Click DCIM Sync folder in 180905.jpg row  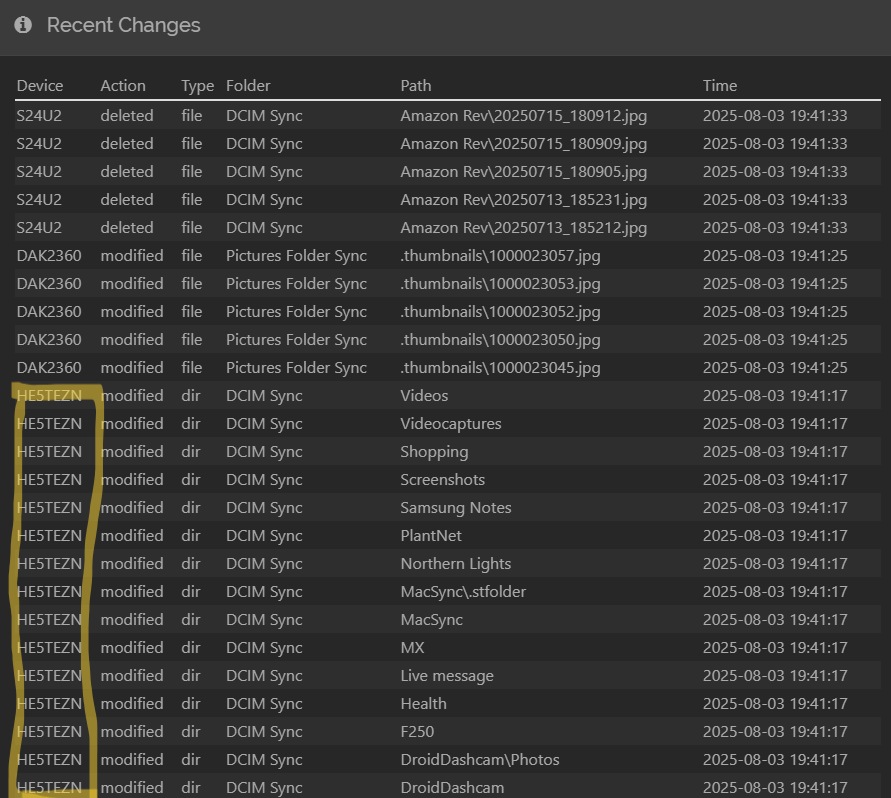click(x=264, y=172)
